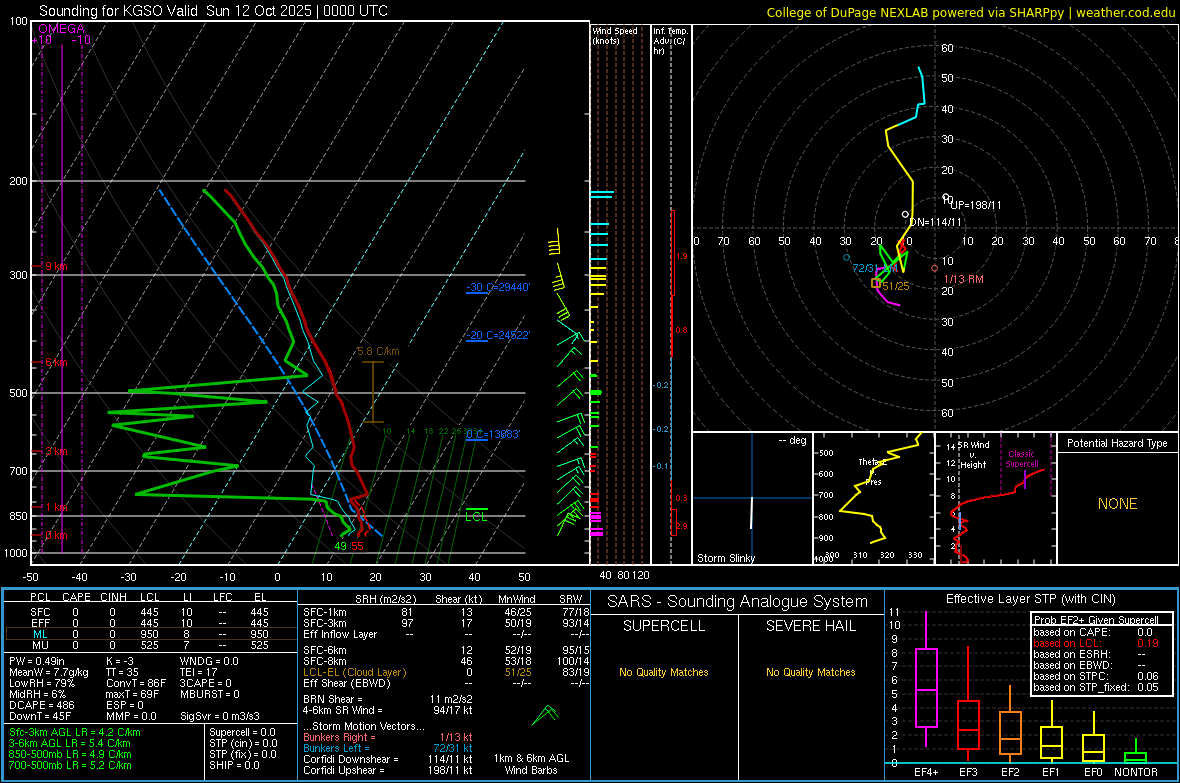Click the white Corfidi downshear circle near DN=114/11
1180x783 pixels.
point(905,215)
